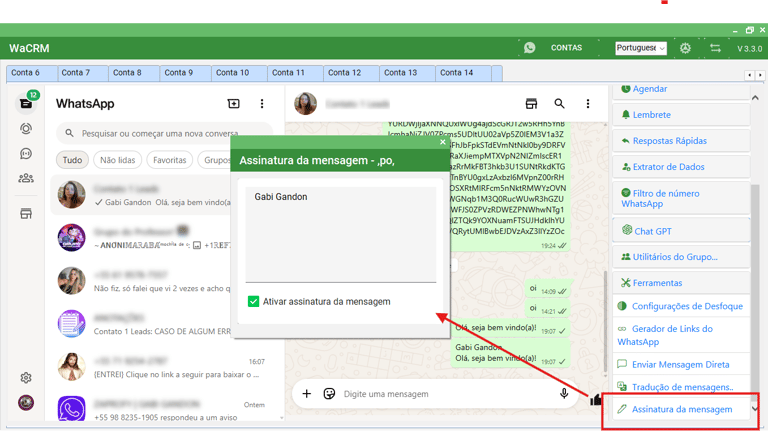Open the storefront icon in left sidebar
Image resolution: width=768 pixels, height=431 pixels.
(26, 214)
